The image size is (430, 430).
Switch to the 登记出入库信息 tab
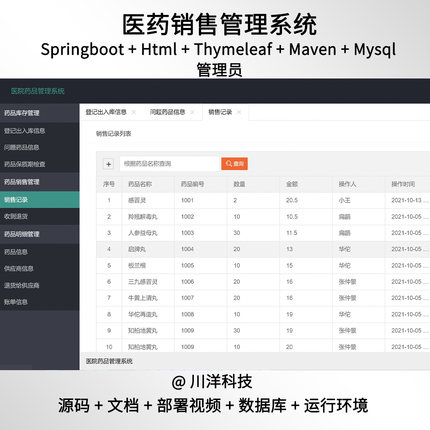(x=106, y=112)
